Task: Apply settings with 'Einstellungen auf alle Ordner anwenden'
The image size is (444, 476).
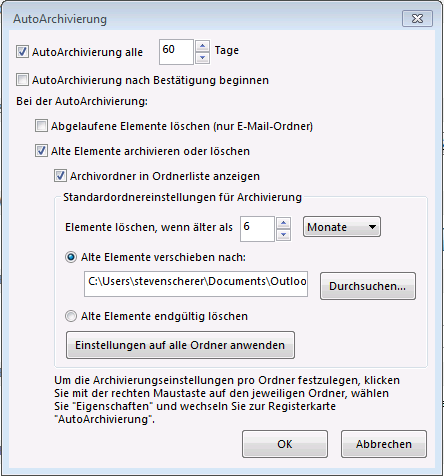Action: click(180, 345)
